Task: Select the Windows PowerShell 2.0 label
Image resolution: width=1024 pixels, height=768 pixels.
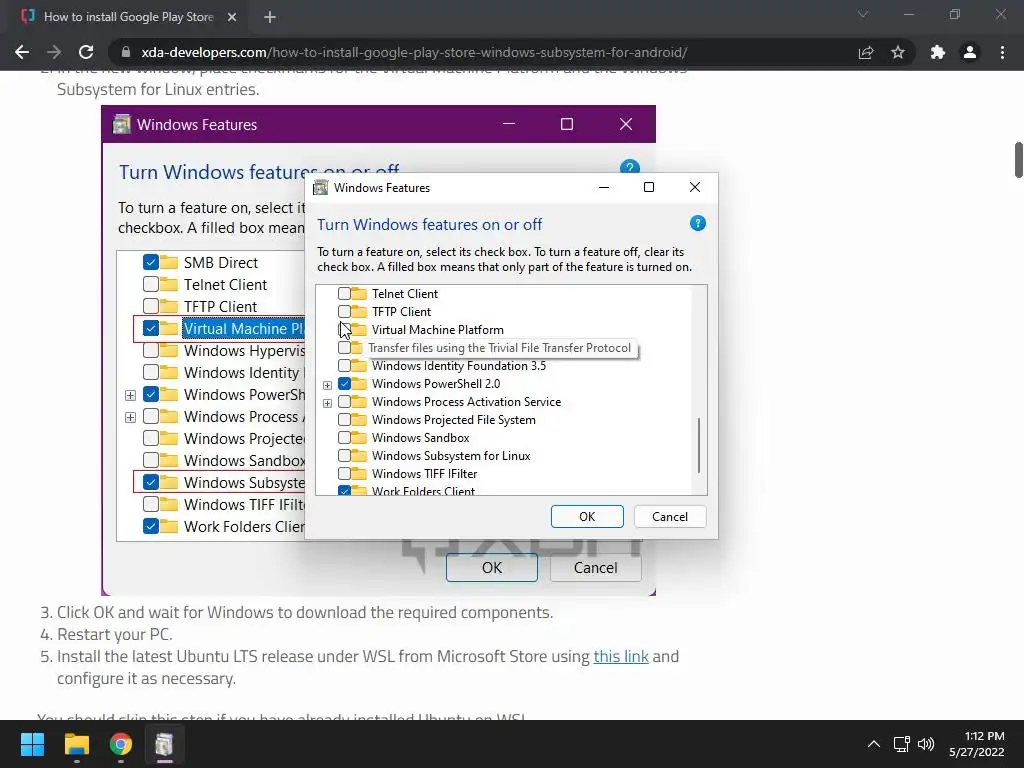Action: (x=436, y=383)
